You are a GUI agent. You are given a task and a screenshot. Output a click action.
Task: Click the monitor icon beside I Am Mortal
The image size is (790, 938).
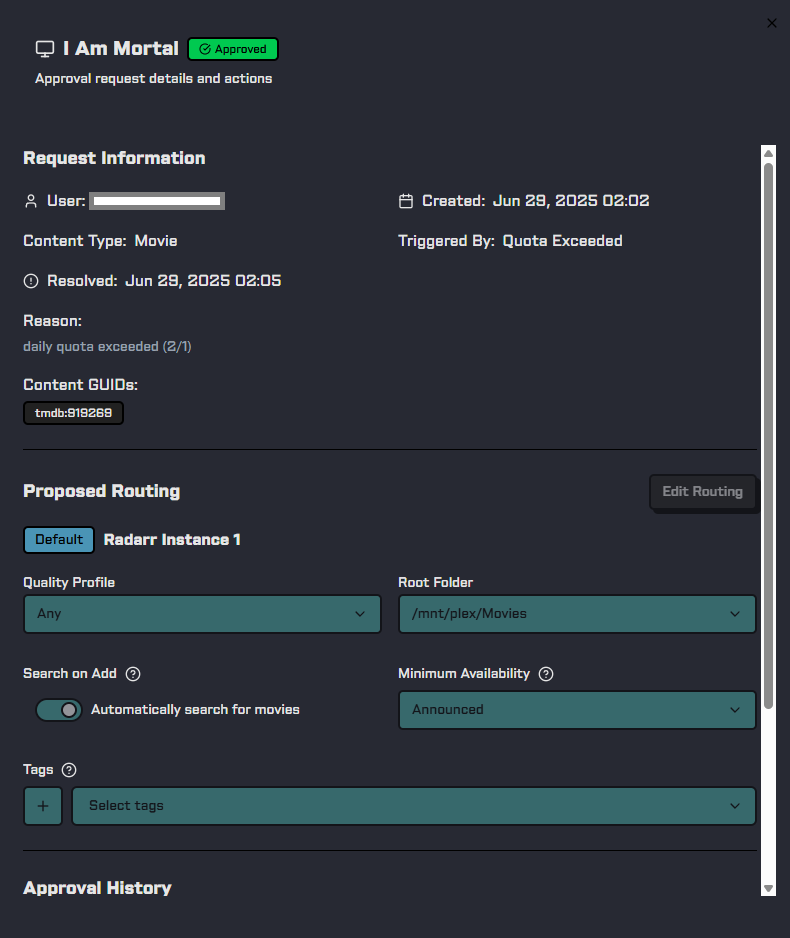[45, 49]
